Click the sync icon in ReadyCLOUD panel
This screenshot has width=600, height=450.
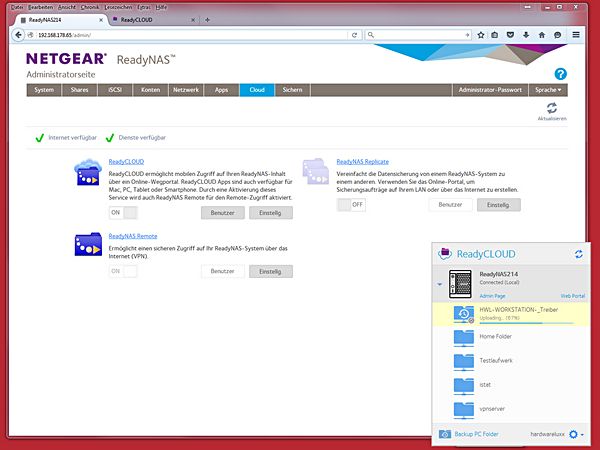(579, 254)
